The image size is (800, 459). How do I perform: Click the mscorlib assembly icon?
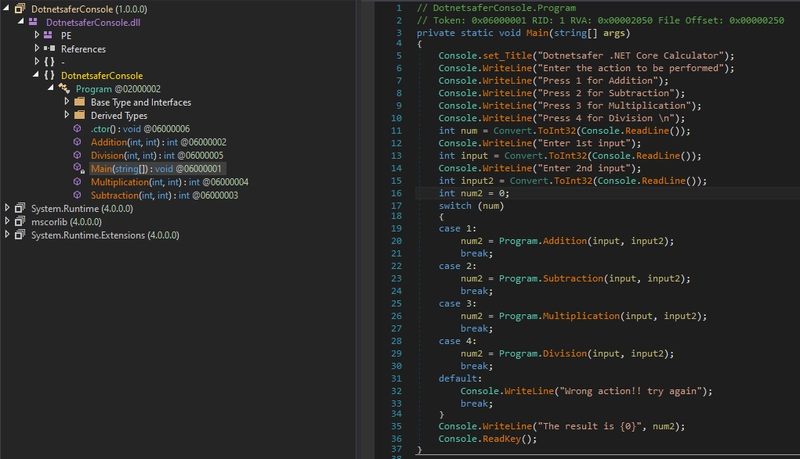click(20, 221)
